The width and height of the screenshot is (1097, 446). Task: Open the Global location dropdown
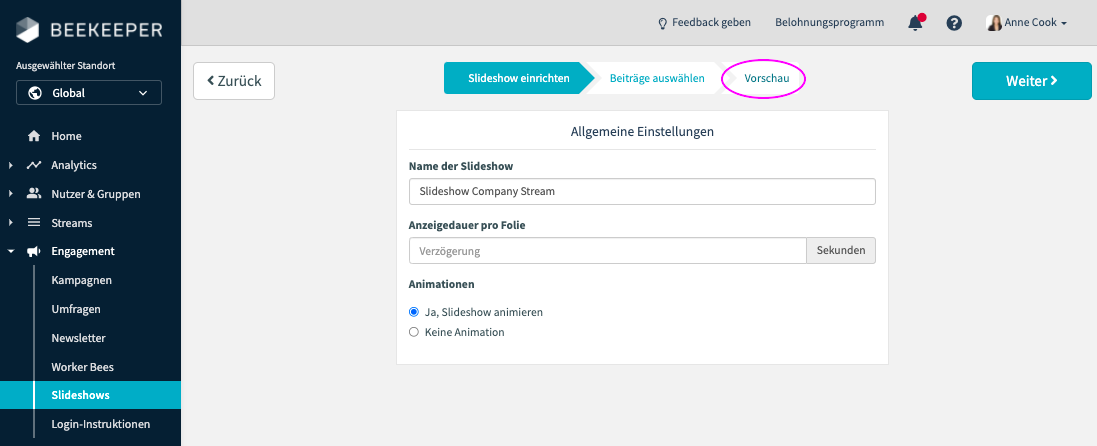tap(89, 93)
